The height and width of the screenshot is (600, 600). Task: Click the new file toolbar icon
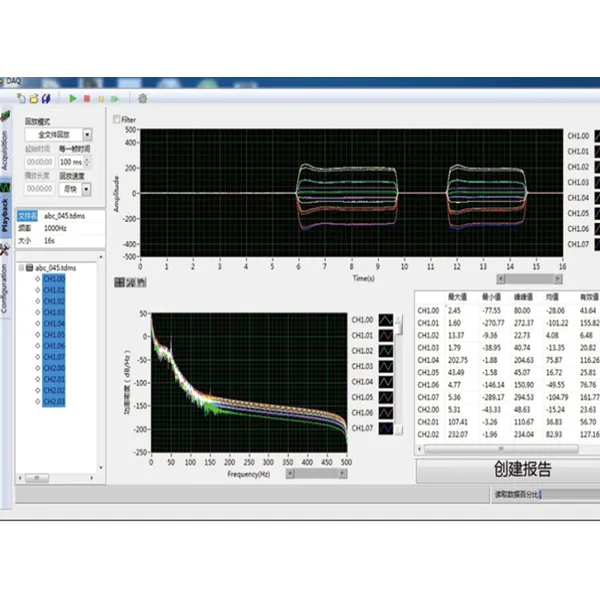click(x=21, y=99)
